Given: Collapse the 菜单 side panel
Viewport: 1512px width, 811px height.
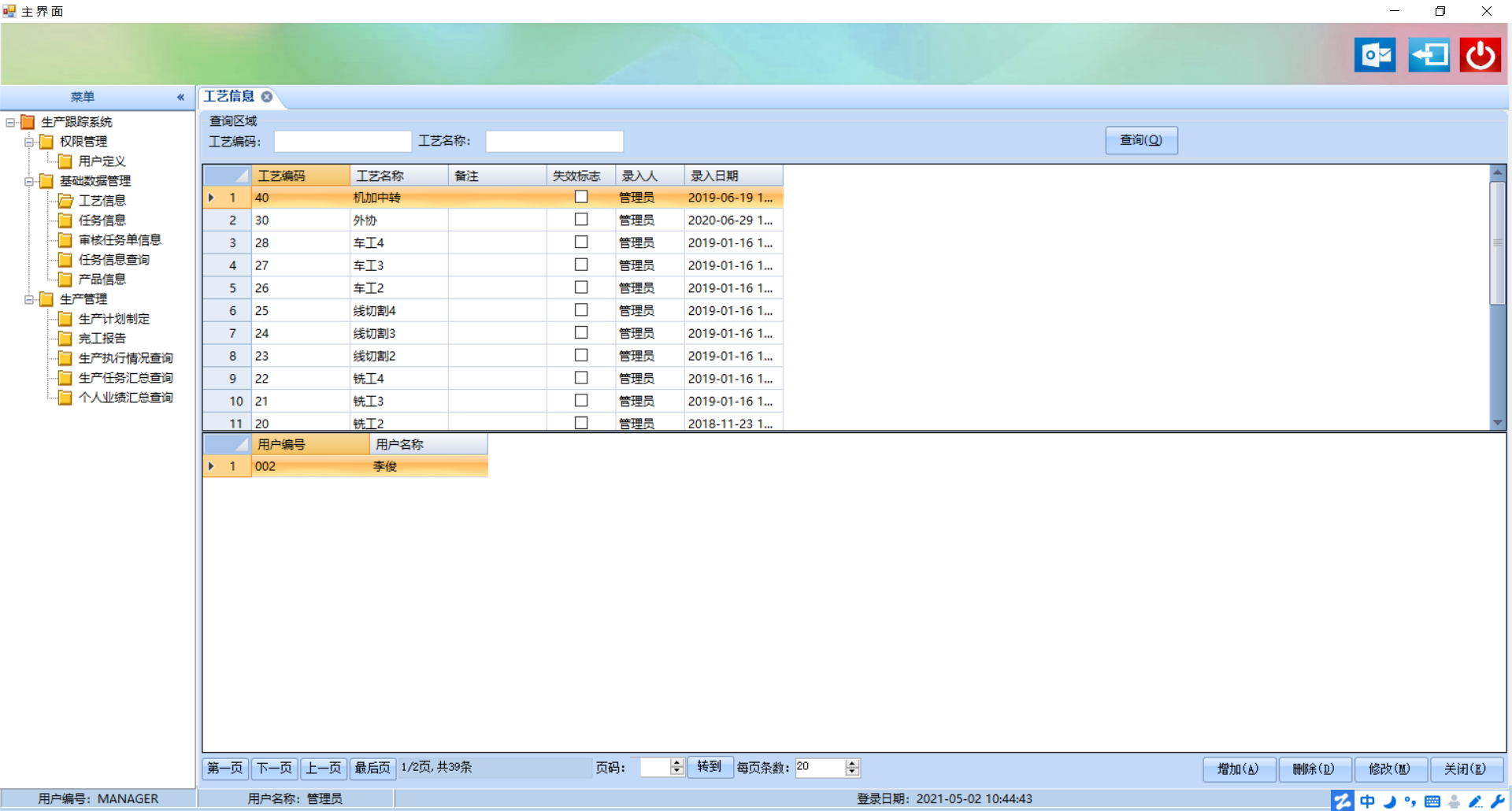Looking at the screenshot, I should pyautogui.click(x=180, y=97).
